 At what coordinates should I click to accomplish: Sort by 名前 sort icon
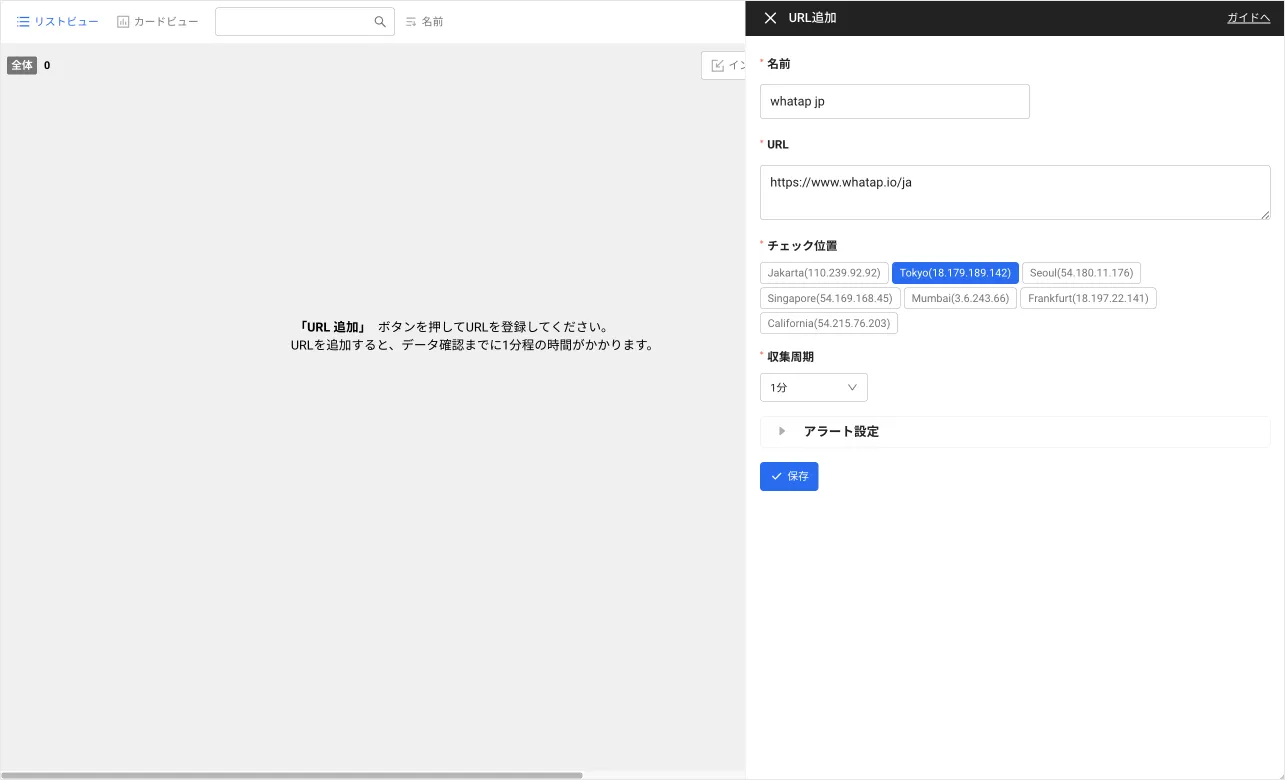click(x=411, y=22)
